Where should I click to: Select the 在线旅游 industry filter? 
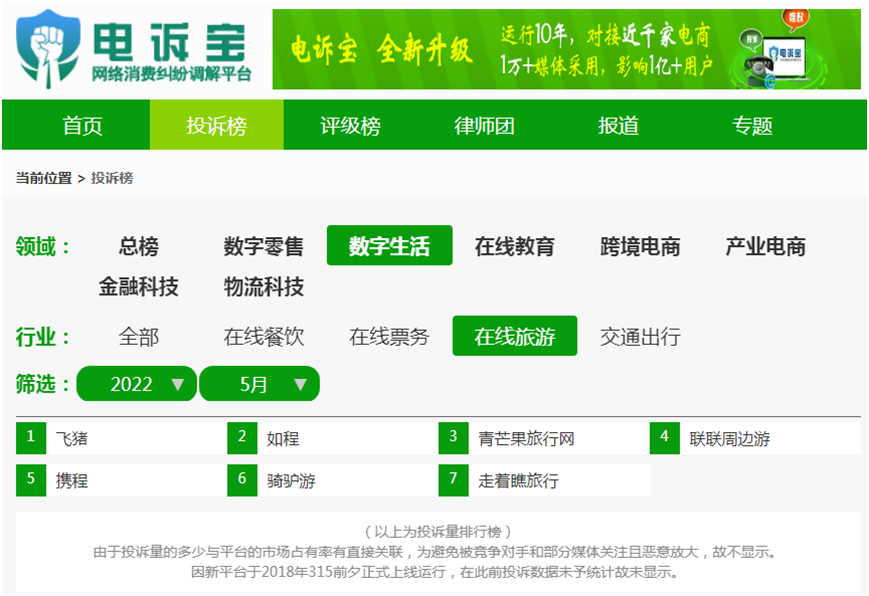pos(516,336)
